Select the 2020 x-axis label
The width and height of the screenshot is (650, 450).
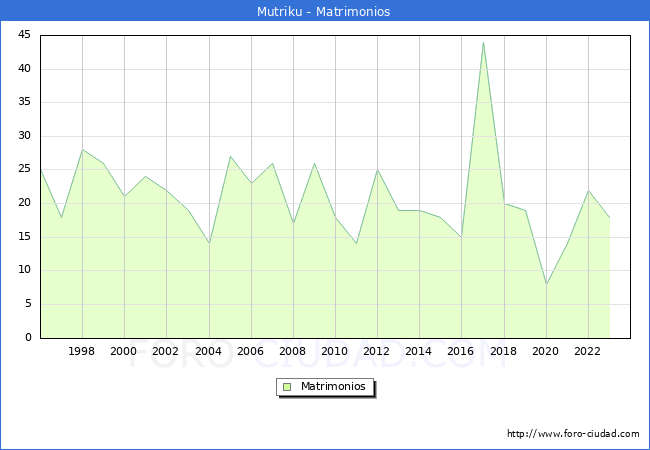[x=546, y=351]
